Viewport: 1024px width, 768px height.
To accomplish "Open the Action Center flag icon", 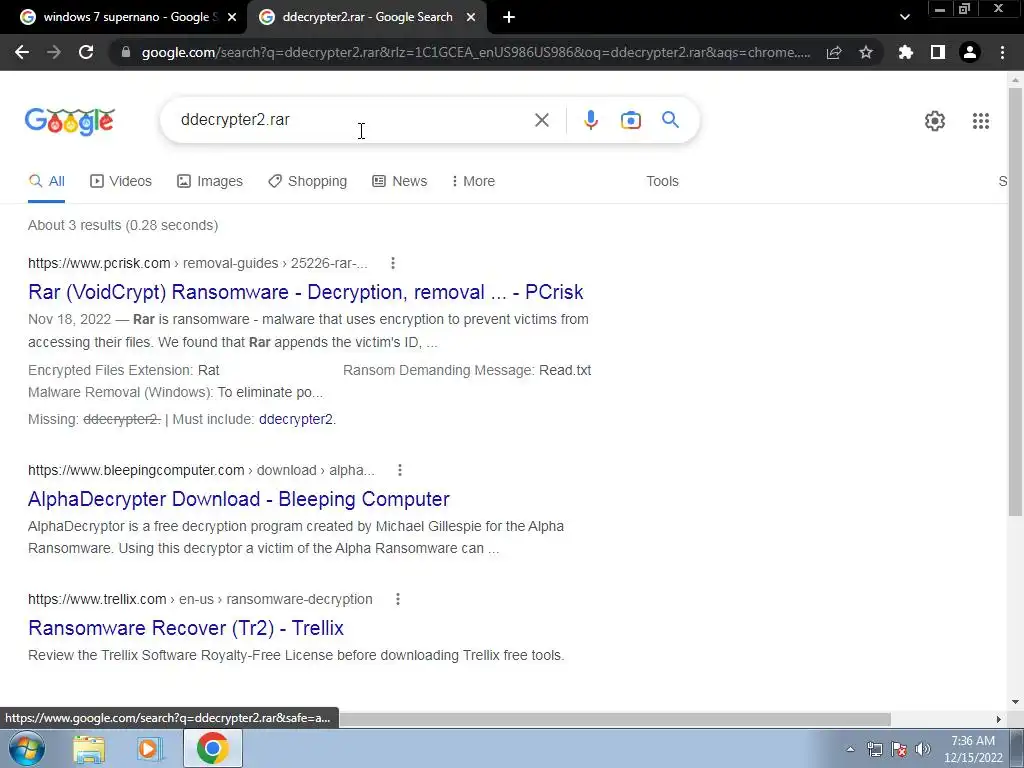I will tap(899, 749).
